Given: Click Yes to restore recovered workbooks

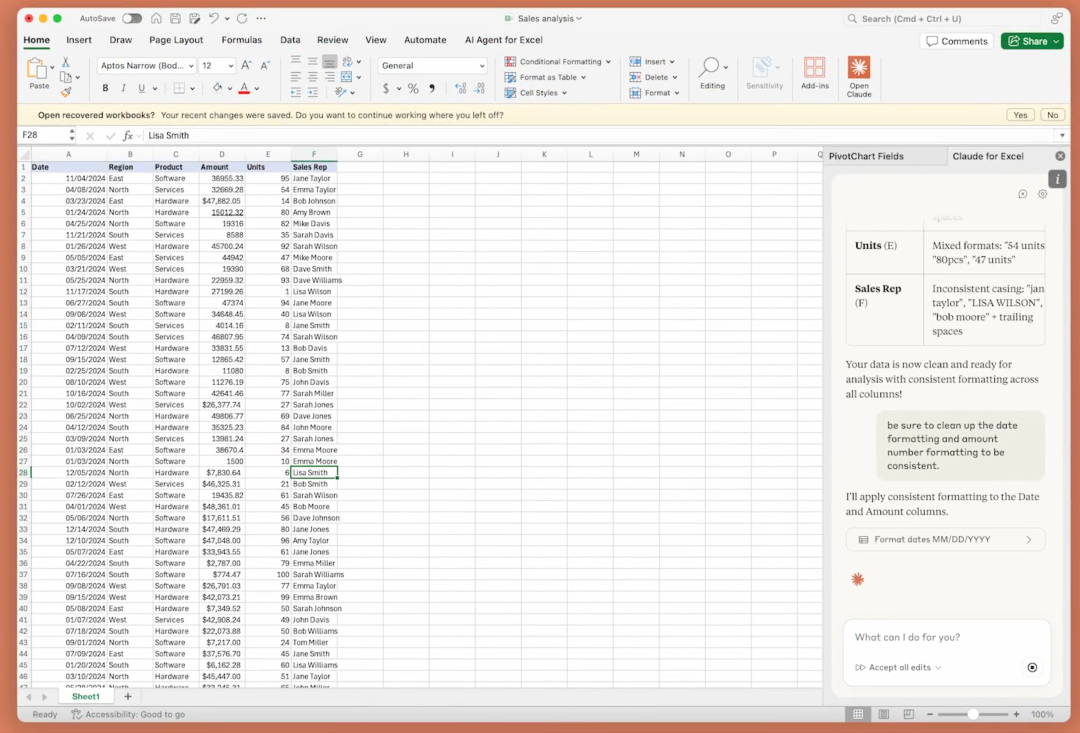Looking at the screenshot, I should click(x=1019, y=115).
